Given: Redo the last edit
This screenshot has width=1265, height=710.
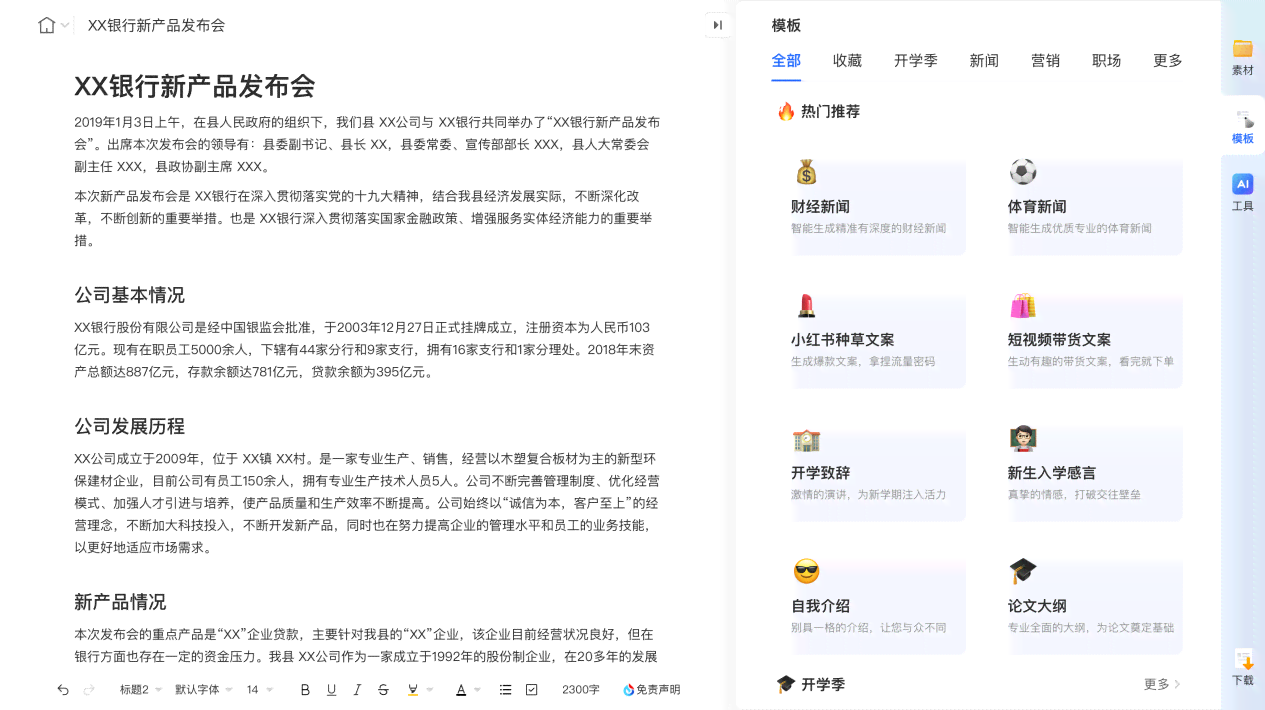Looking at the screenshot, I should [x=89, y=689].
